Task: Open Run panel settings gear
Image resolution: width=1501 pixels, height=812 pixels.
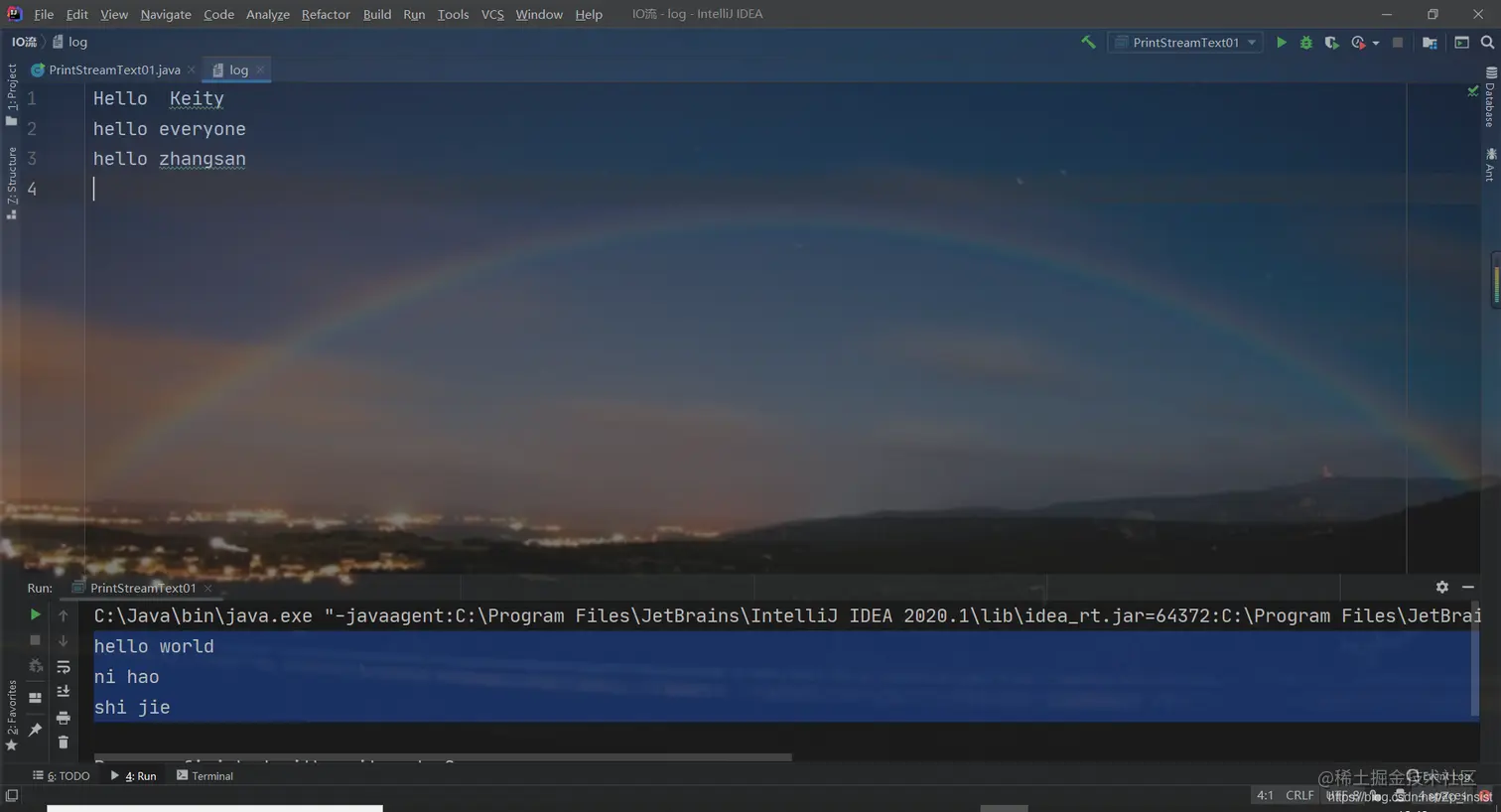Action: point(1441,587)
